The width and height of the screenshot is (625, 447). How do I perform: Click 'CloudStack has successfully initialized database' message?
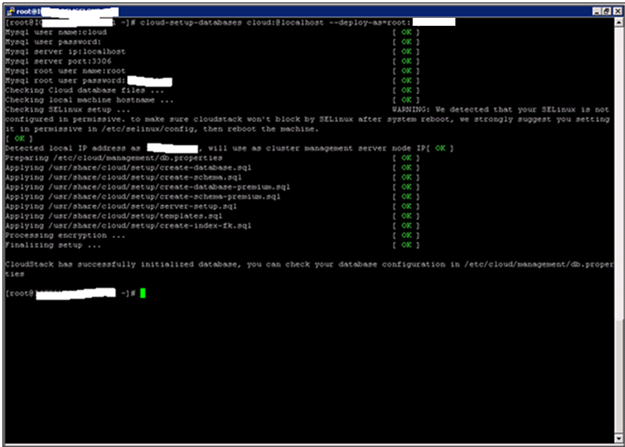(x=123, y=264)
